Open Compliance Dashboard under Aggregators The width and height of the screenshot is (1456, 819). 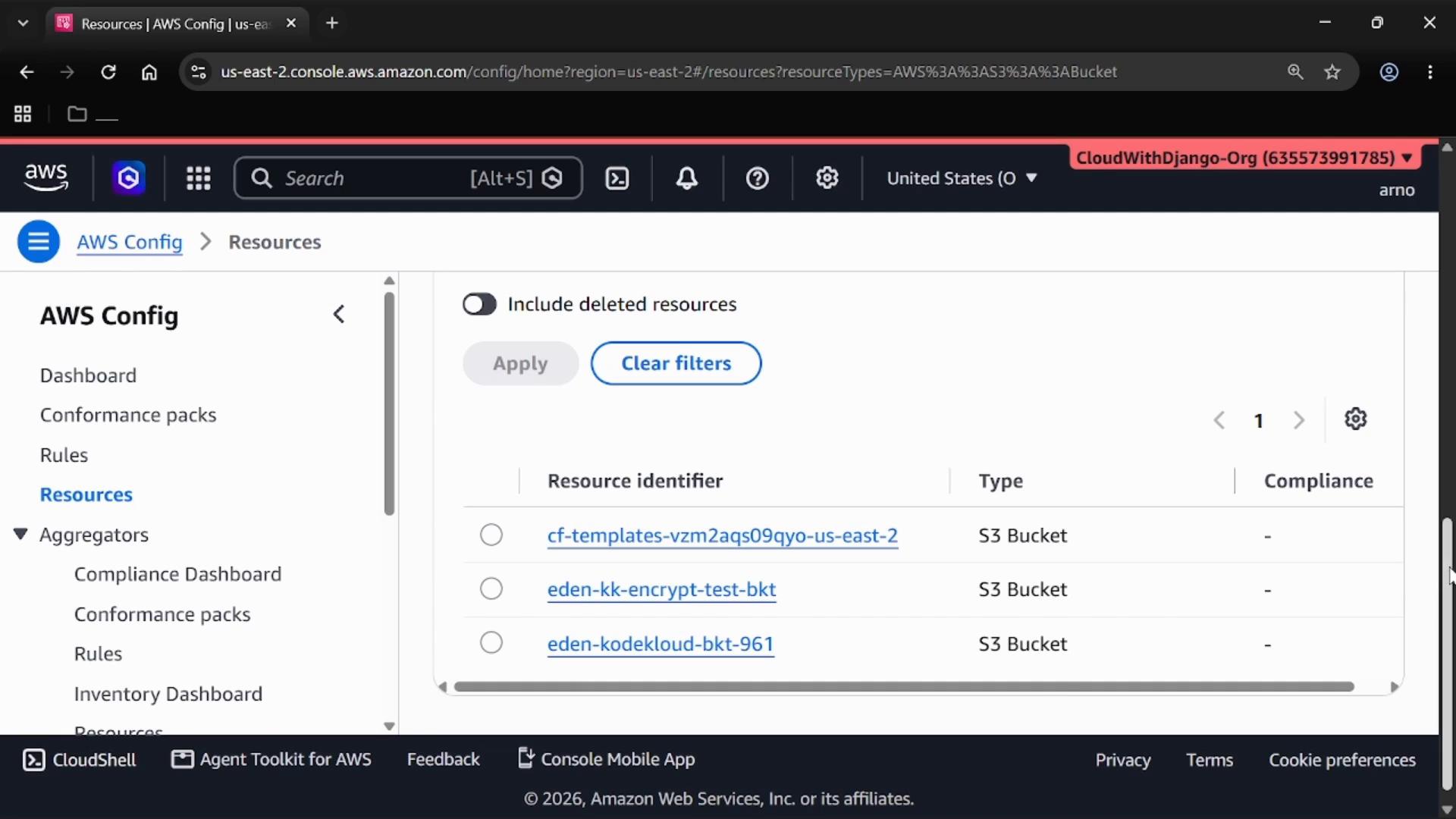(x=177, y=574)
